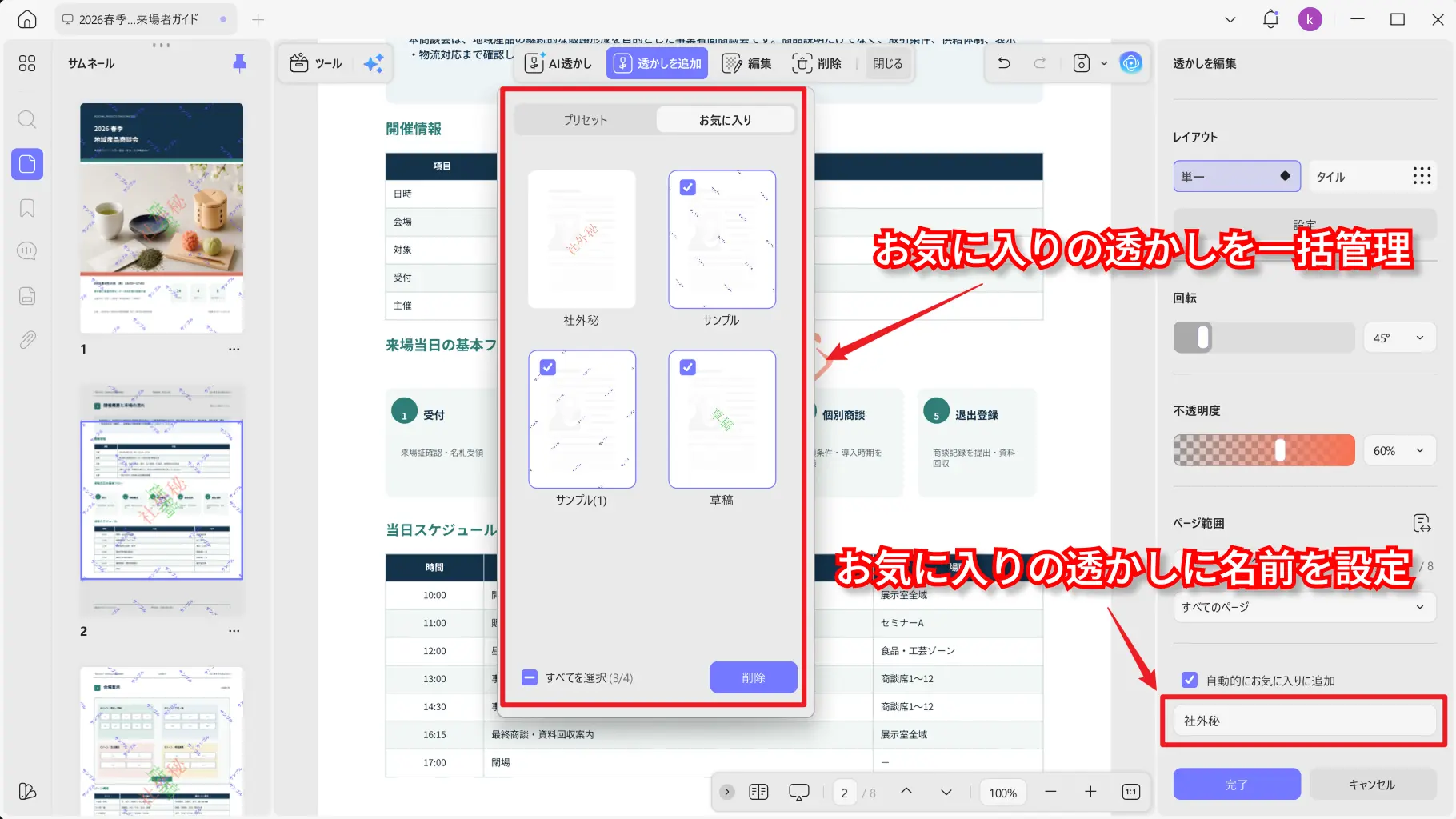Uncheck the サンプル watermark checkbox
This screenshot has height=819, width=1456.
(x=688, y=187)
